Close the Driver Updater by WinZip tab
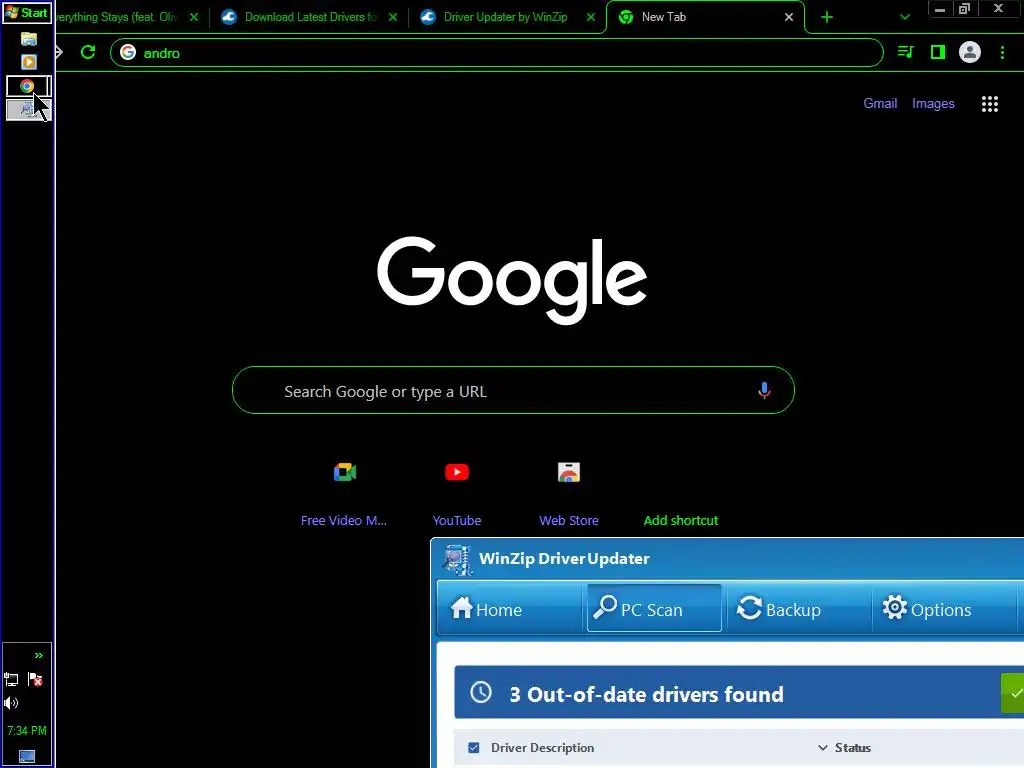 [x=591, y=17]
